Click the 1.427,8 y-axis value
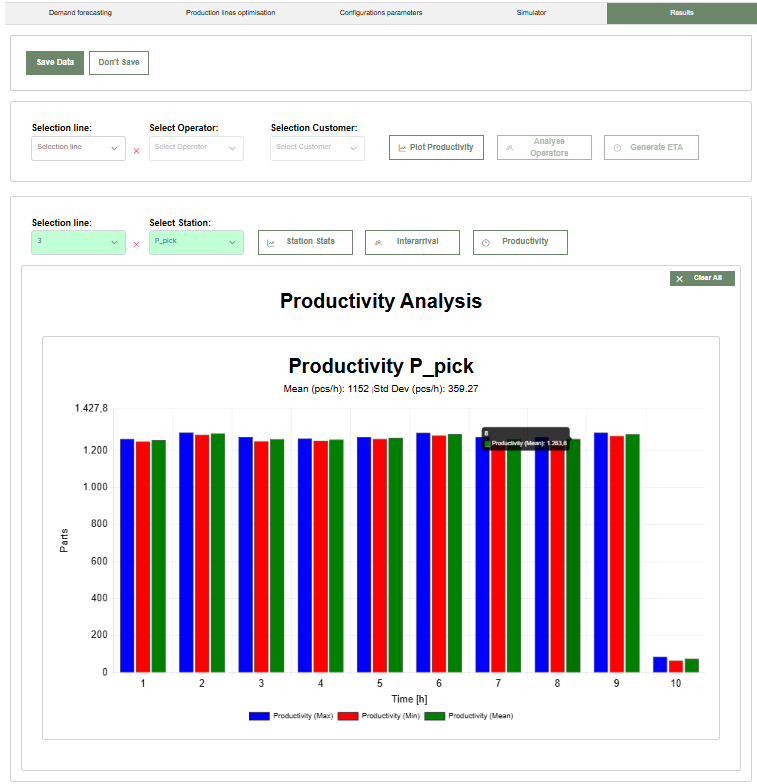The height and width of the screenshot is (784, 757). pyautogui.click(x=91, y=408)
